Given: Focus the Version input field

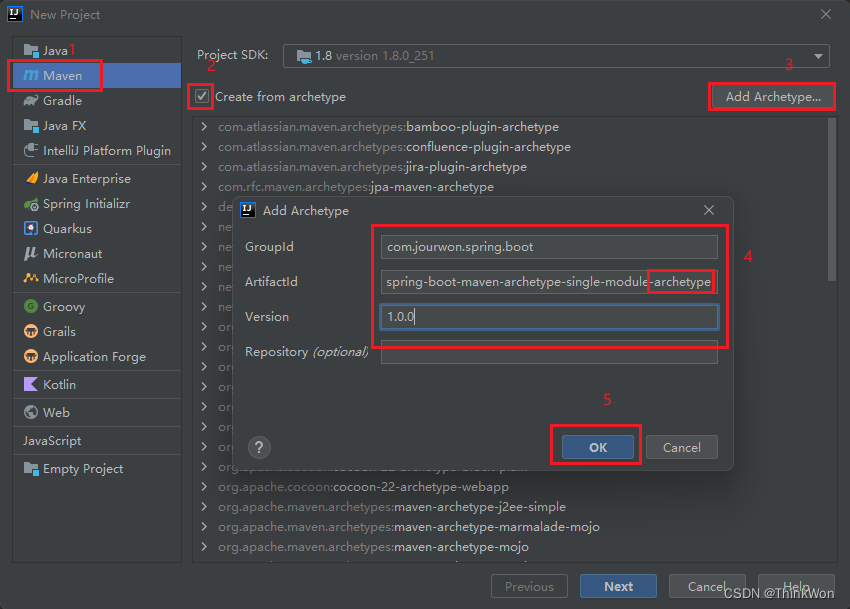Looking at the screenshot, I should click(549, 317).
